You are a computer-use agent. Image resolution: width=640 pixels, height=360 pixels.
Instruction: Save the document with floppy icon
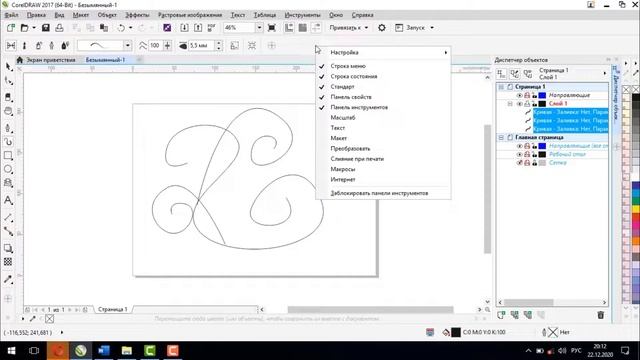pyautogui.click(x=45, y=28)
